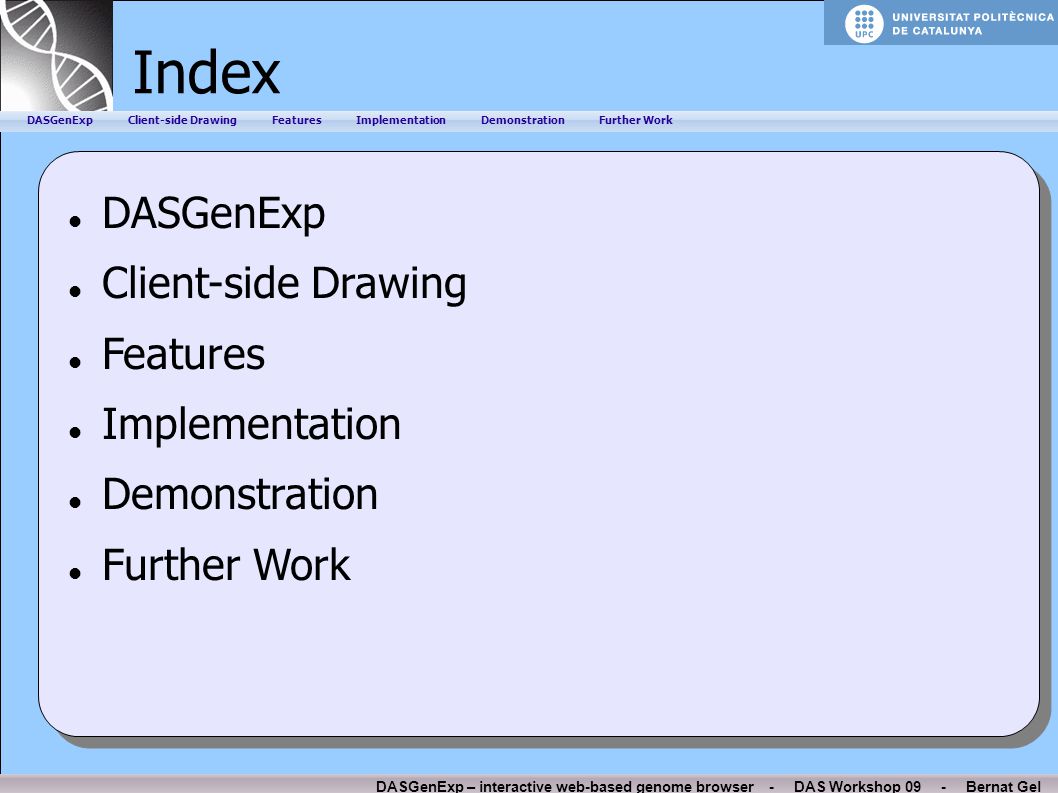Select the DASGenExp bullet item
Image resolution: width=1058 pixels, height=793 pixels.
[x=213, y=215]
